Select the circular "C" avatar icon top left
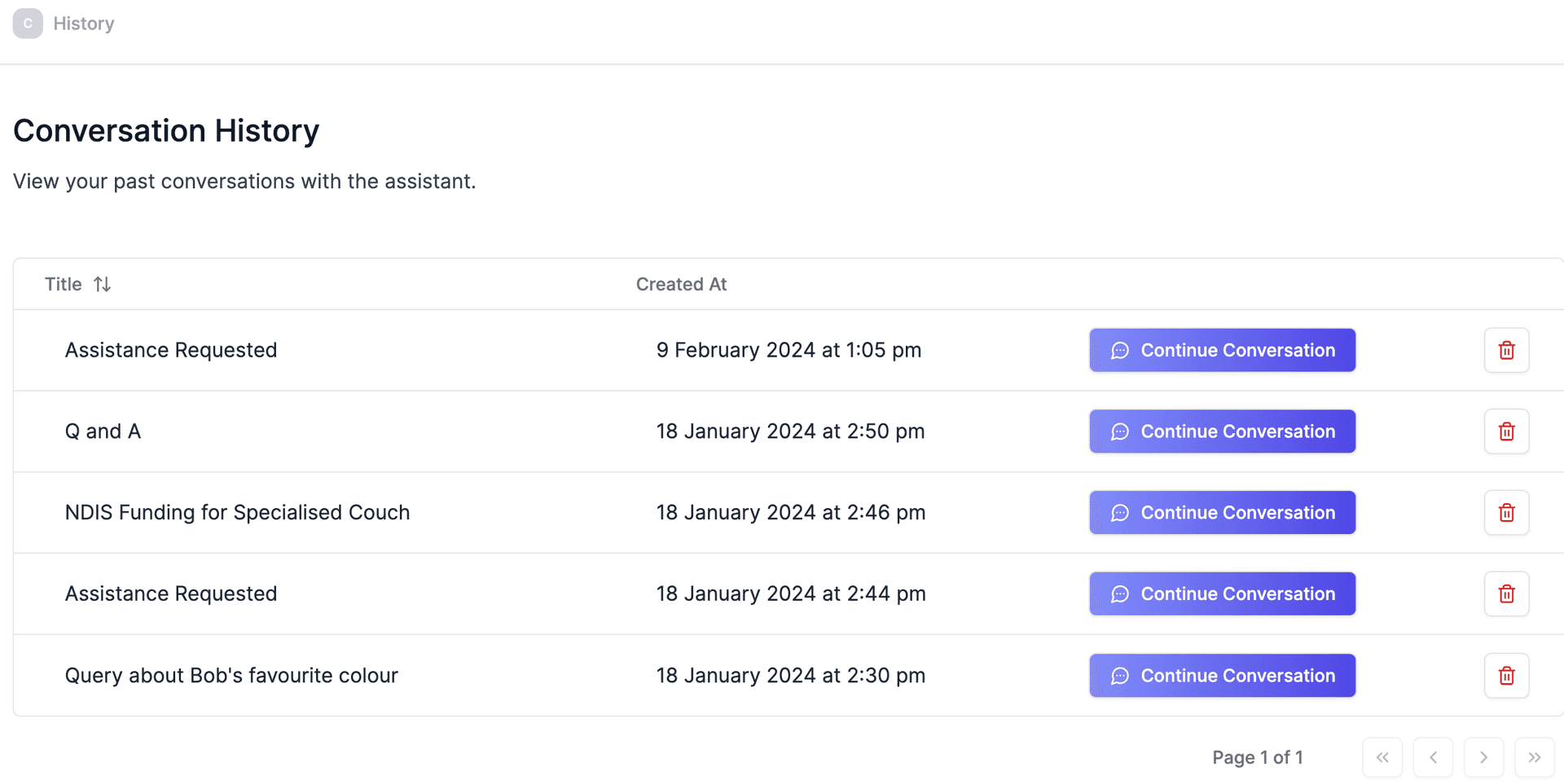The height and width of the screenshot is (784, 1564). [28, 23]
